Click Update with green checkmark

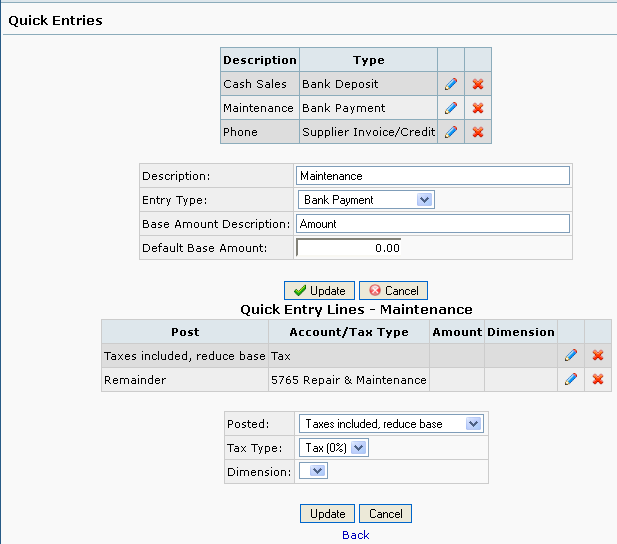point(319,291)
